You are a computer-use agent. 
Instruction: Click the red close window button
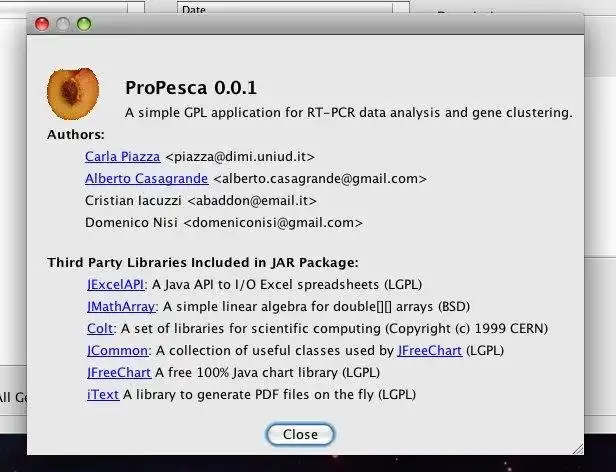(x=42, y=24)
